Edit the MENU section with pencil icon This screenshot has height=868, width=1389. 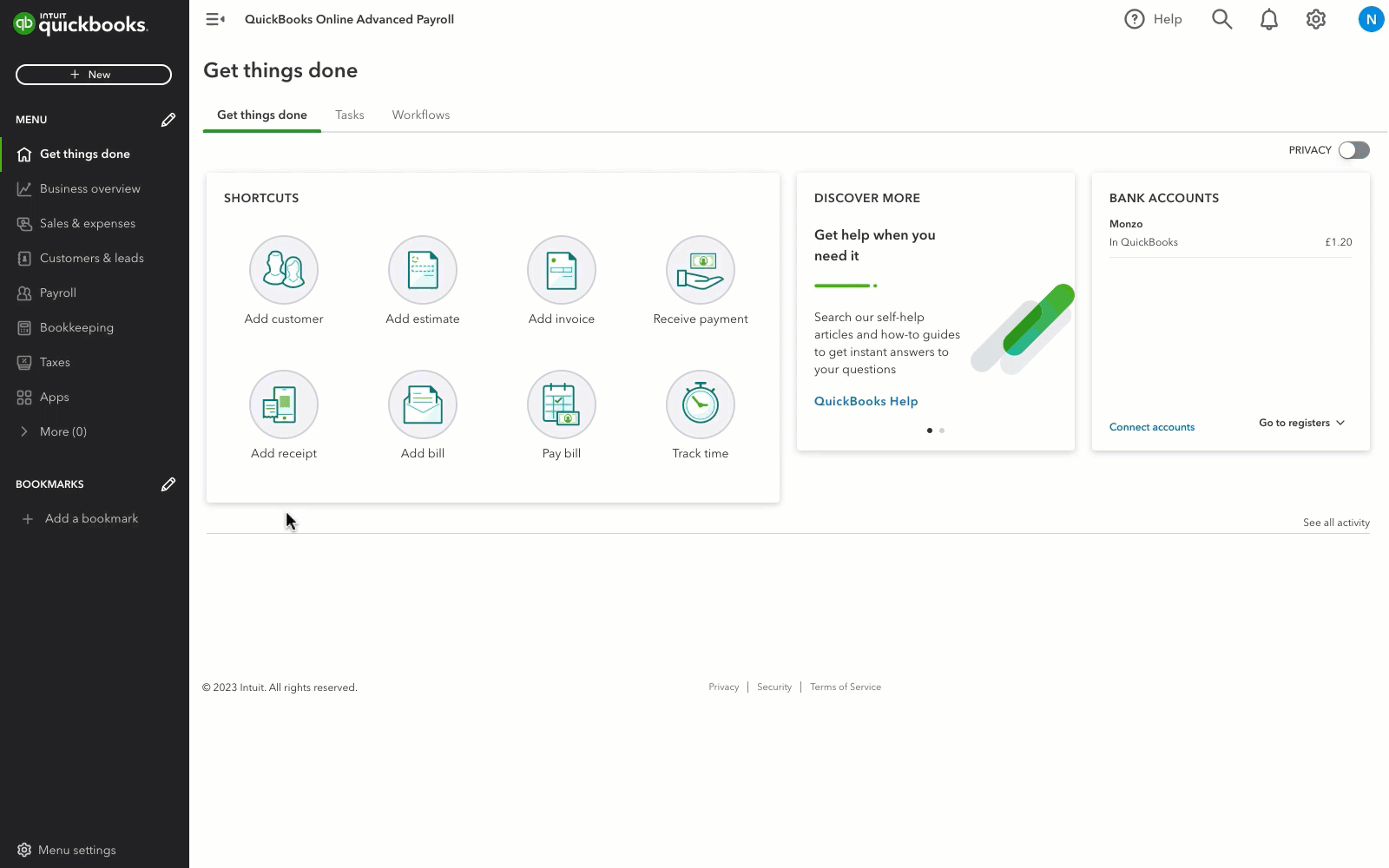click(168, 120)
